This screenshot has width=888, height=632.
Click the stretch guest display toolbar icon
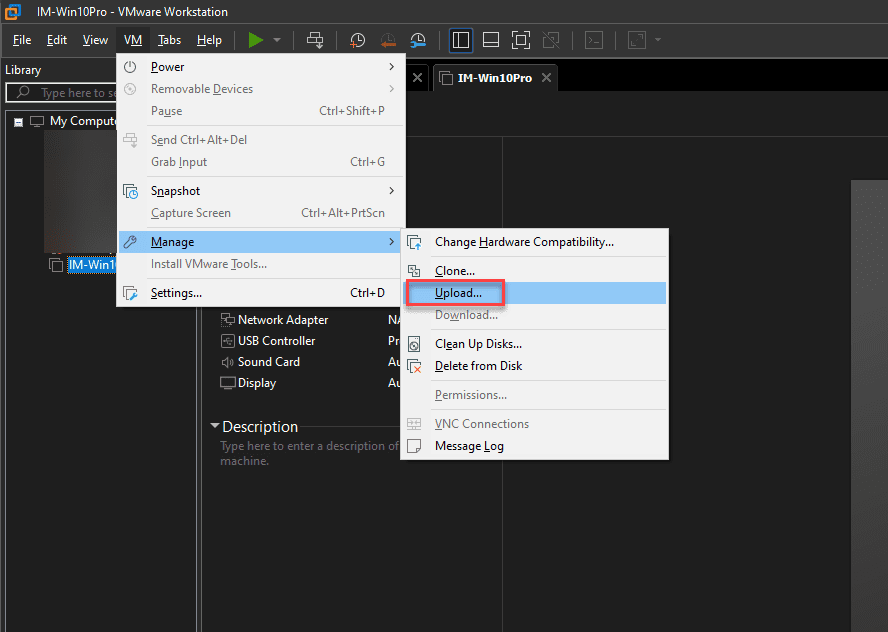(x=637, y=40)
